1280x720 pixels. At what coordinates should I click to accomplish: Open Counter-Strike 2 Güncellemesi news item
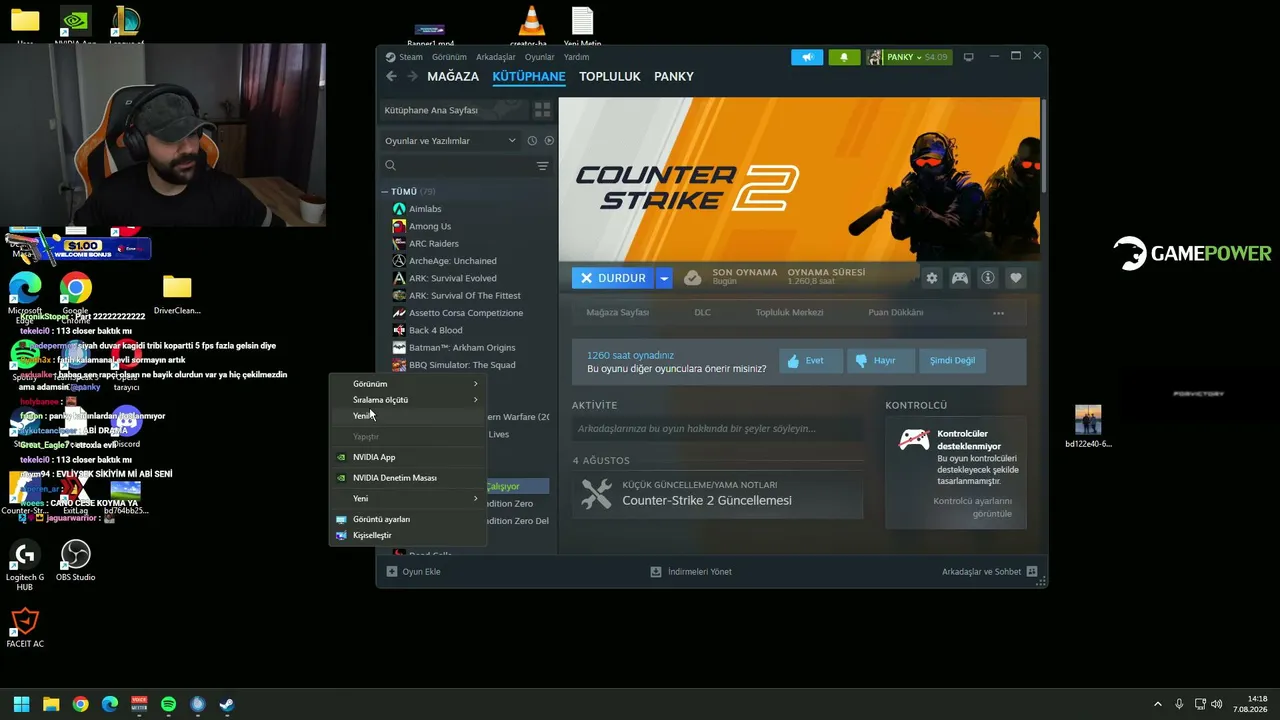(717, 494)
